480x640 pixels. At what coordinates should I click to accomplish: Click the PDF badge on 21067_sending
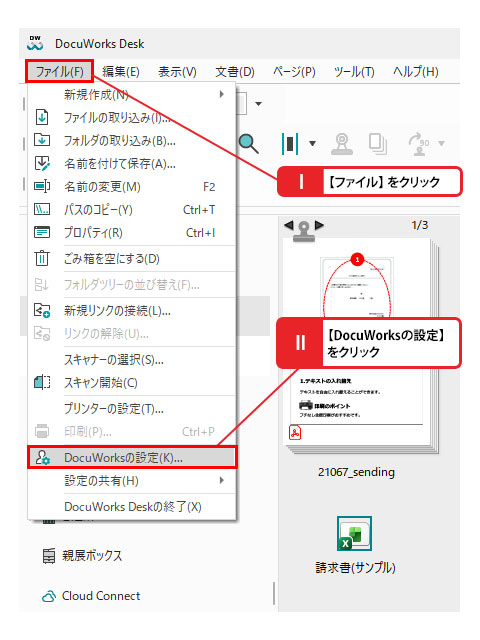coord(295,432)
